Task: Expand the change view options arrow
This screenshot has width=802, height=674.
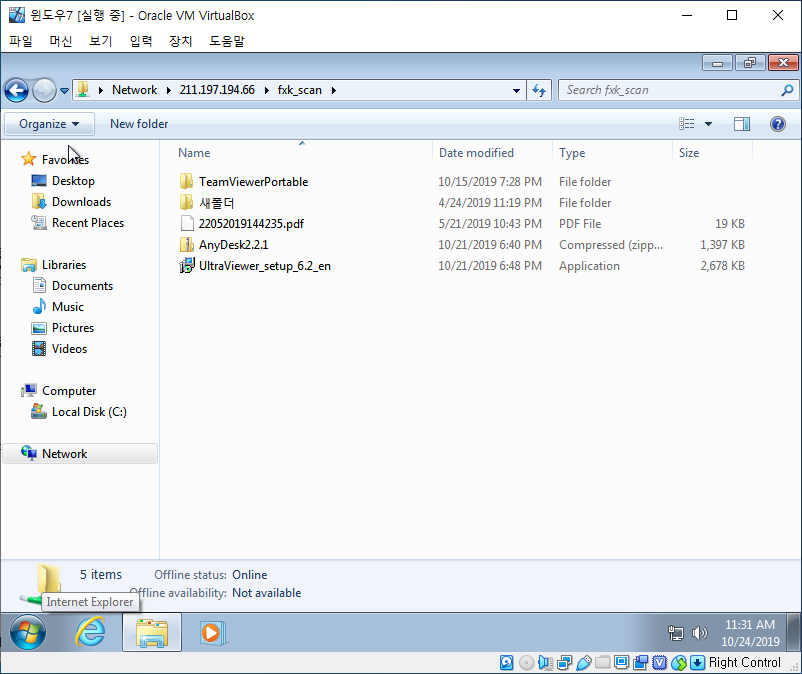Action: (x=709, y=124)
